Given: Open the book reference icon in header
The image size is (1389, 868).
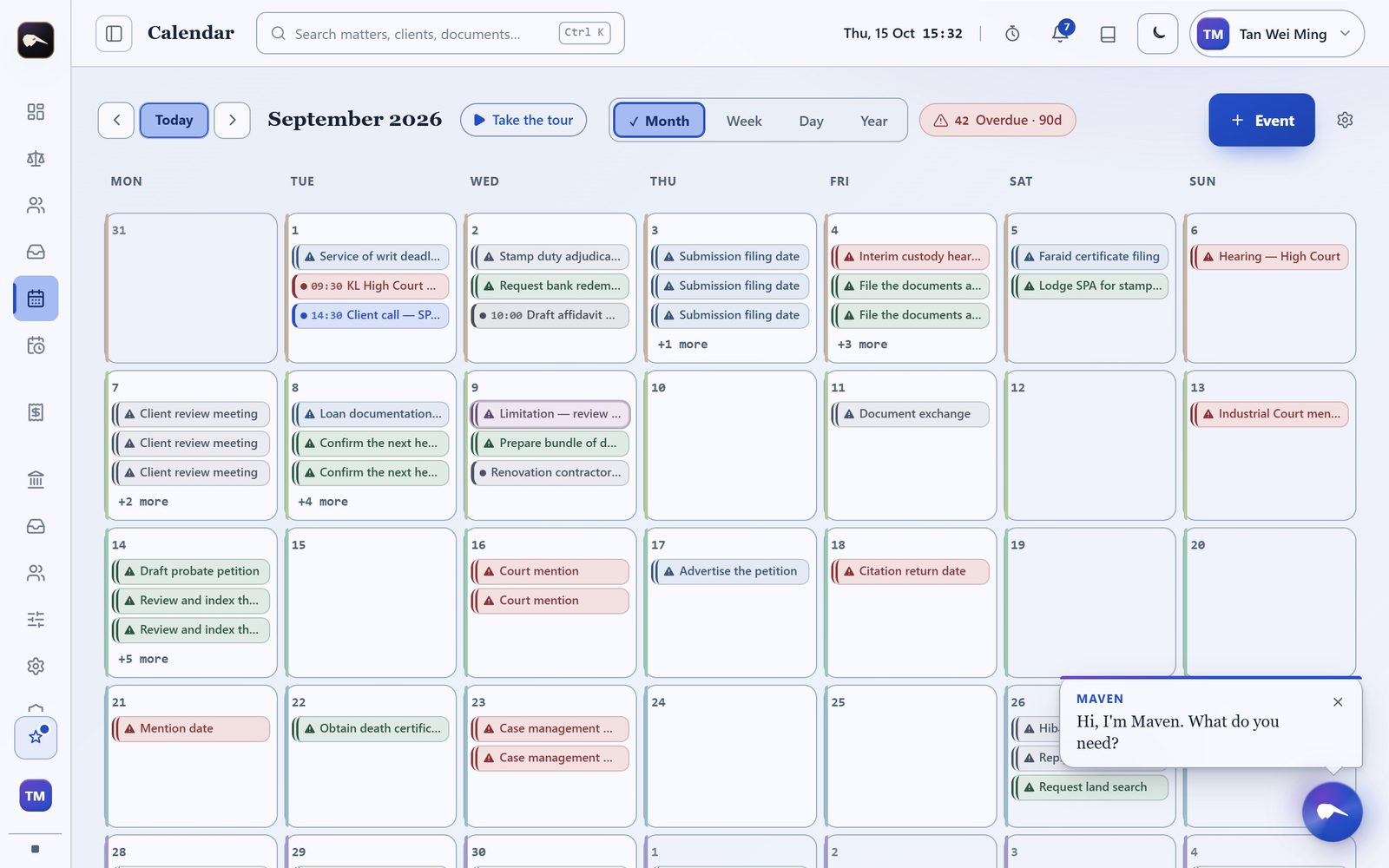Looking at the screenshot, I should 1108,34.
